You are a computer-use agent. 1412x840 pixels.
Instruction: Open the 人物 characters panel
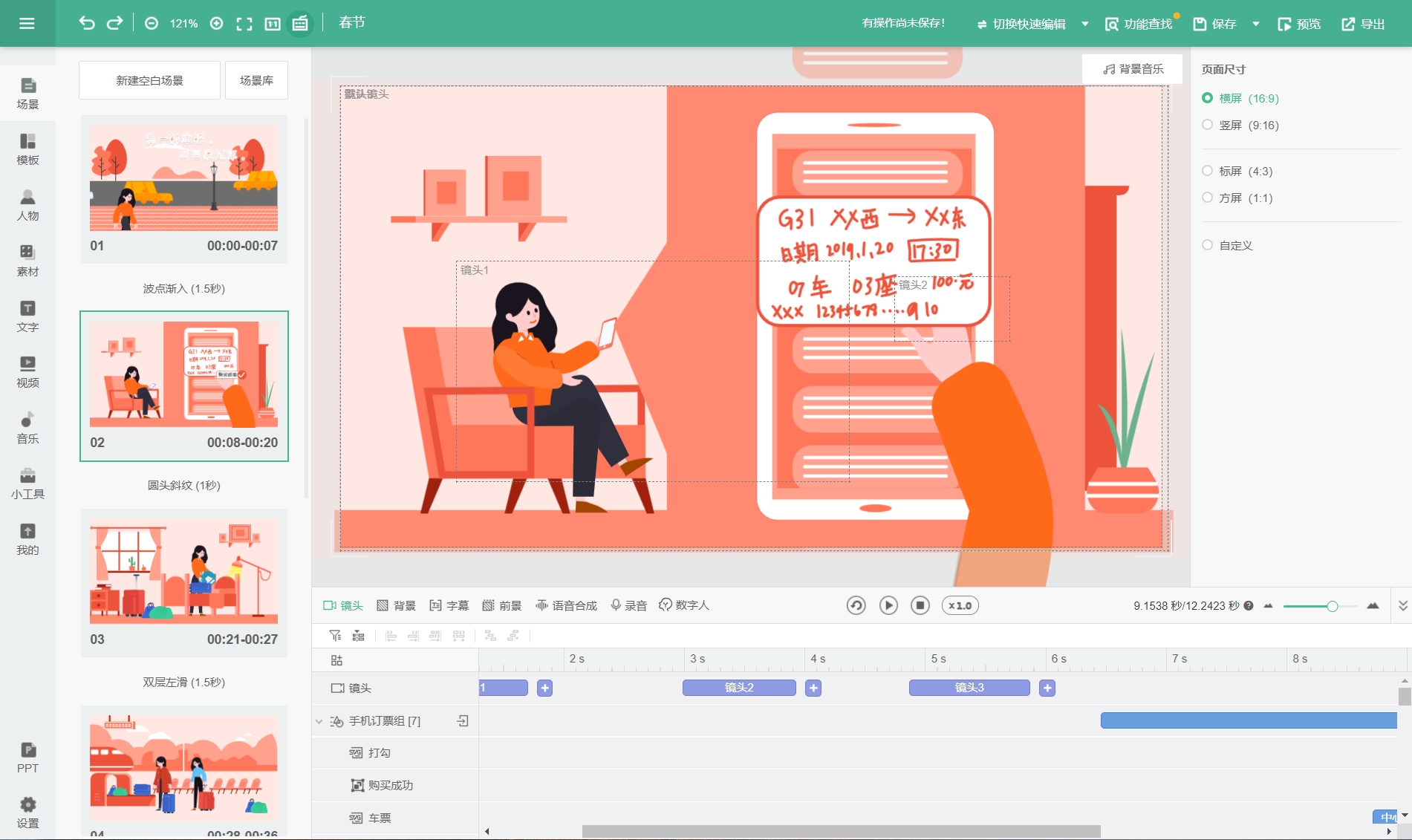point(27,205)
